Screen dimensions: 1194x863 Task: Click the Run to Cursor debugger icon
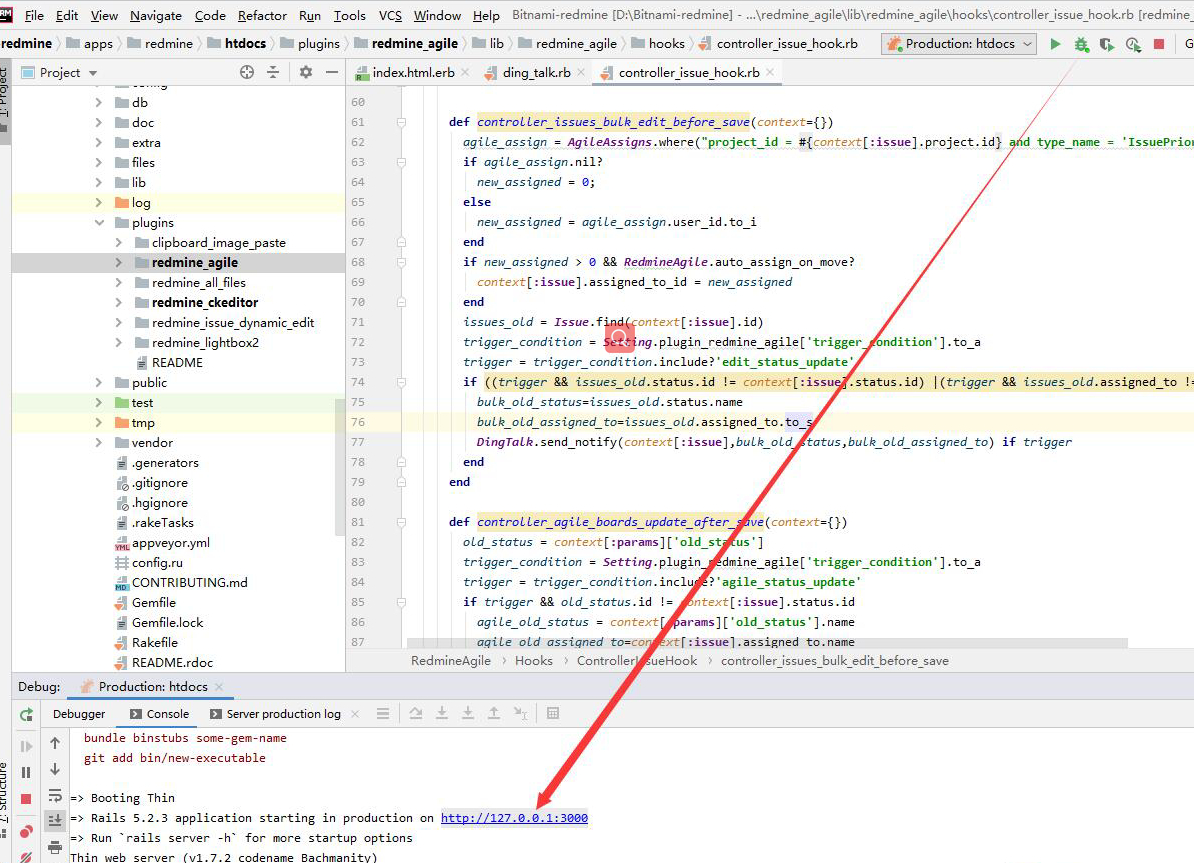coord(520,714)
